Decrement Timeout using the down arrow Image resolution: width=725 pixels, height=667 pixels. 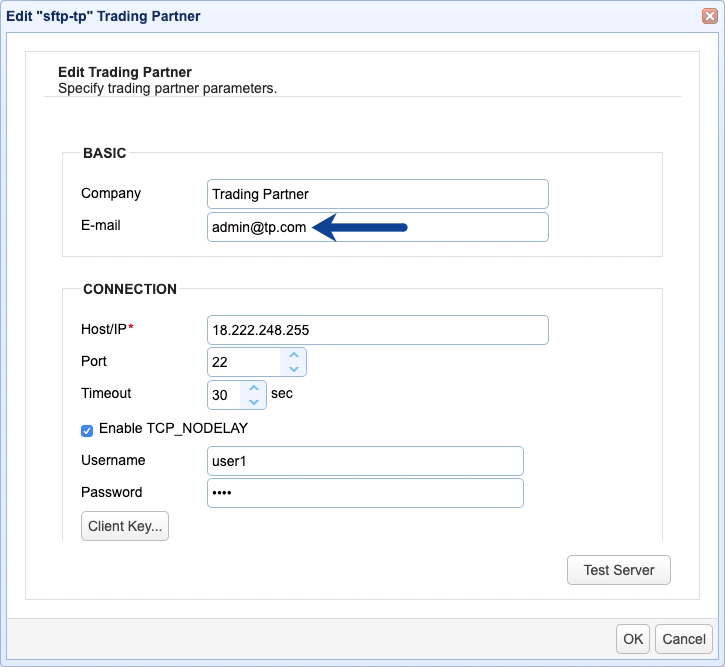[x=254, y=402]
